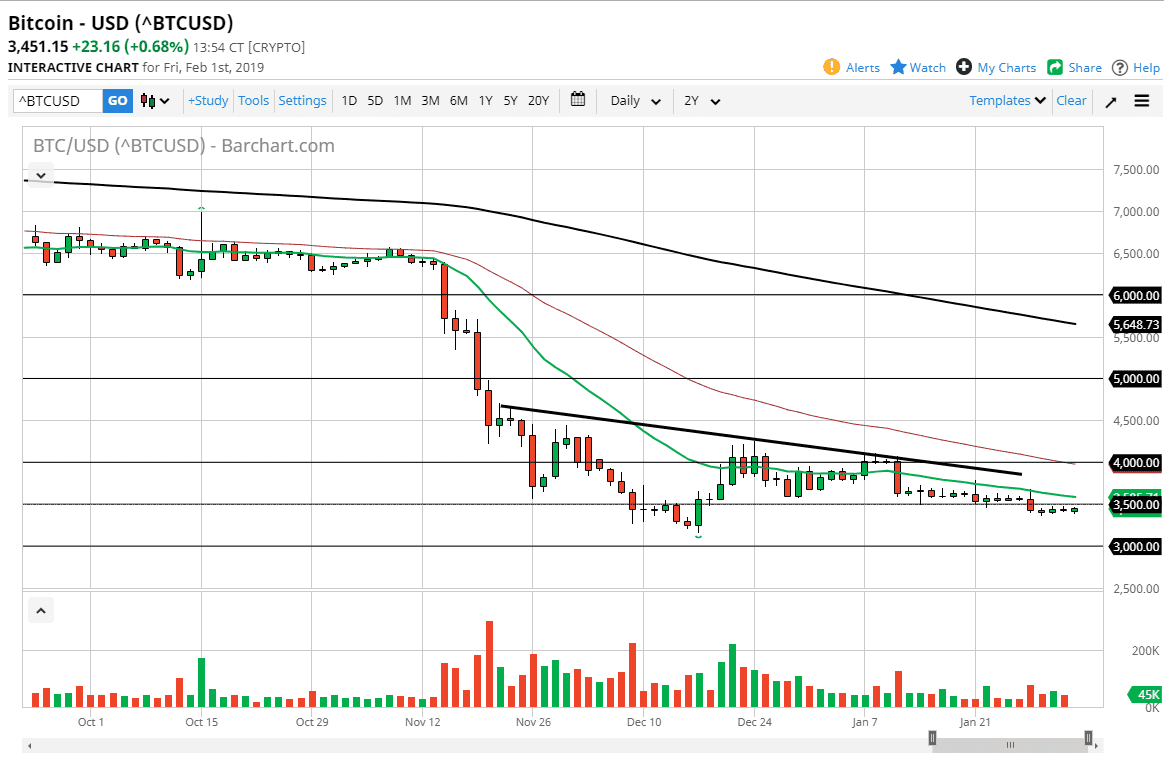The height and width of the screenshot is (760, 1164).
Task: Click the candlestick chart type icon
Action: pos(146,100)
